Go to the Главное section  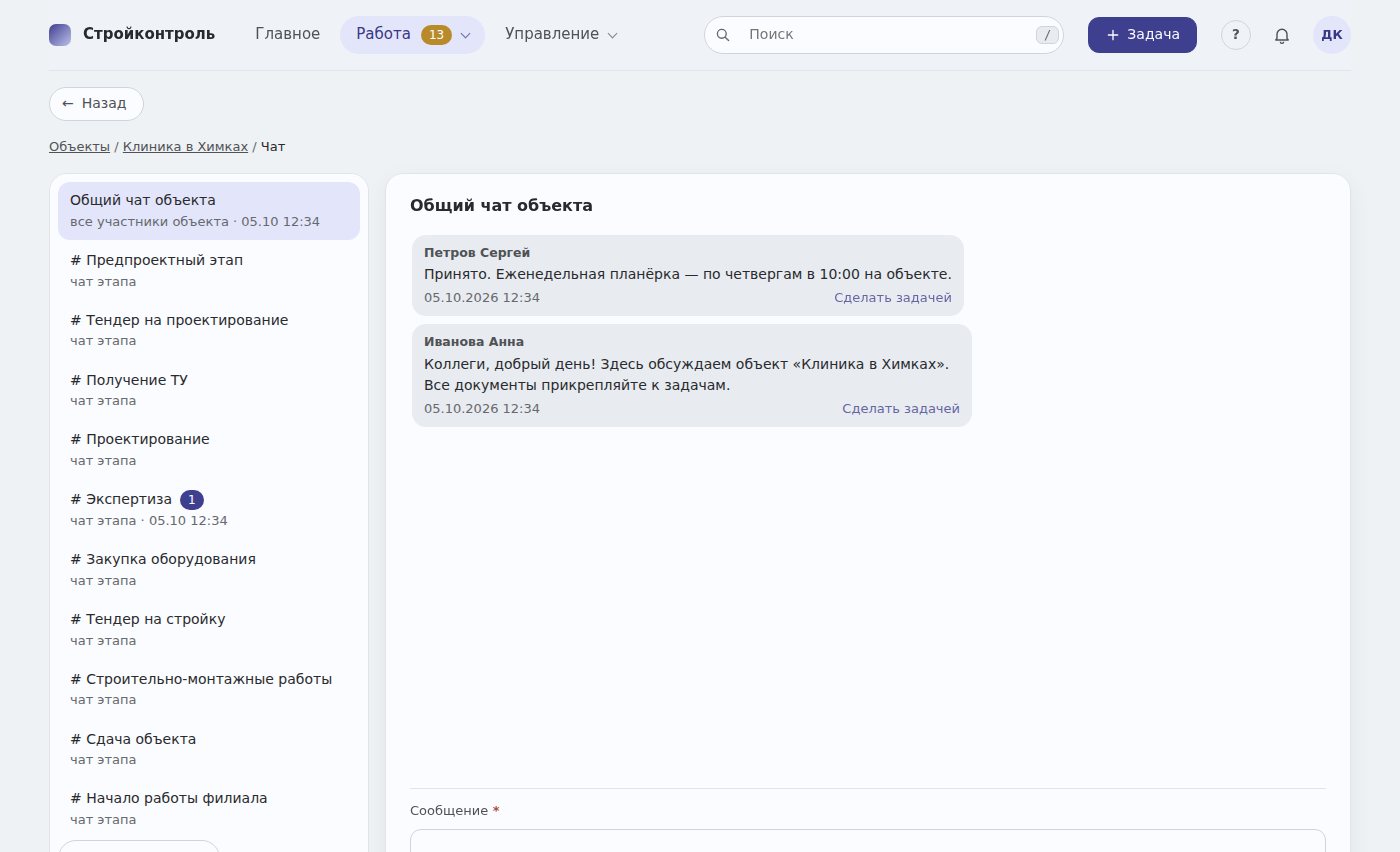[x=288, y=34]
